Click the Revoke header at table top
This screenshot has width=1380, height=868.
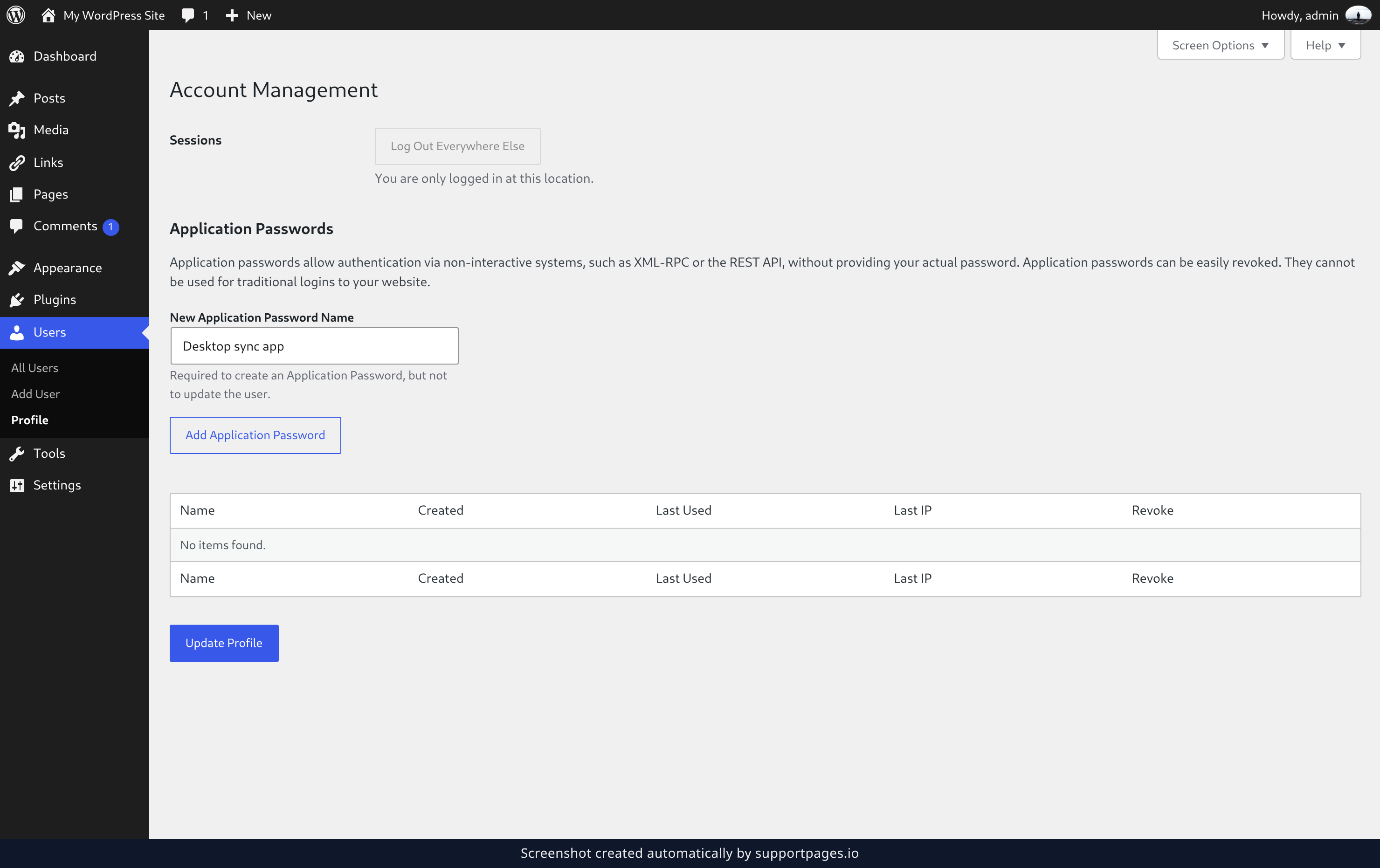[x=1152, y=510]
